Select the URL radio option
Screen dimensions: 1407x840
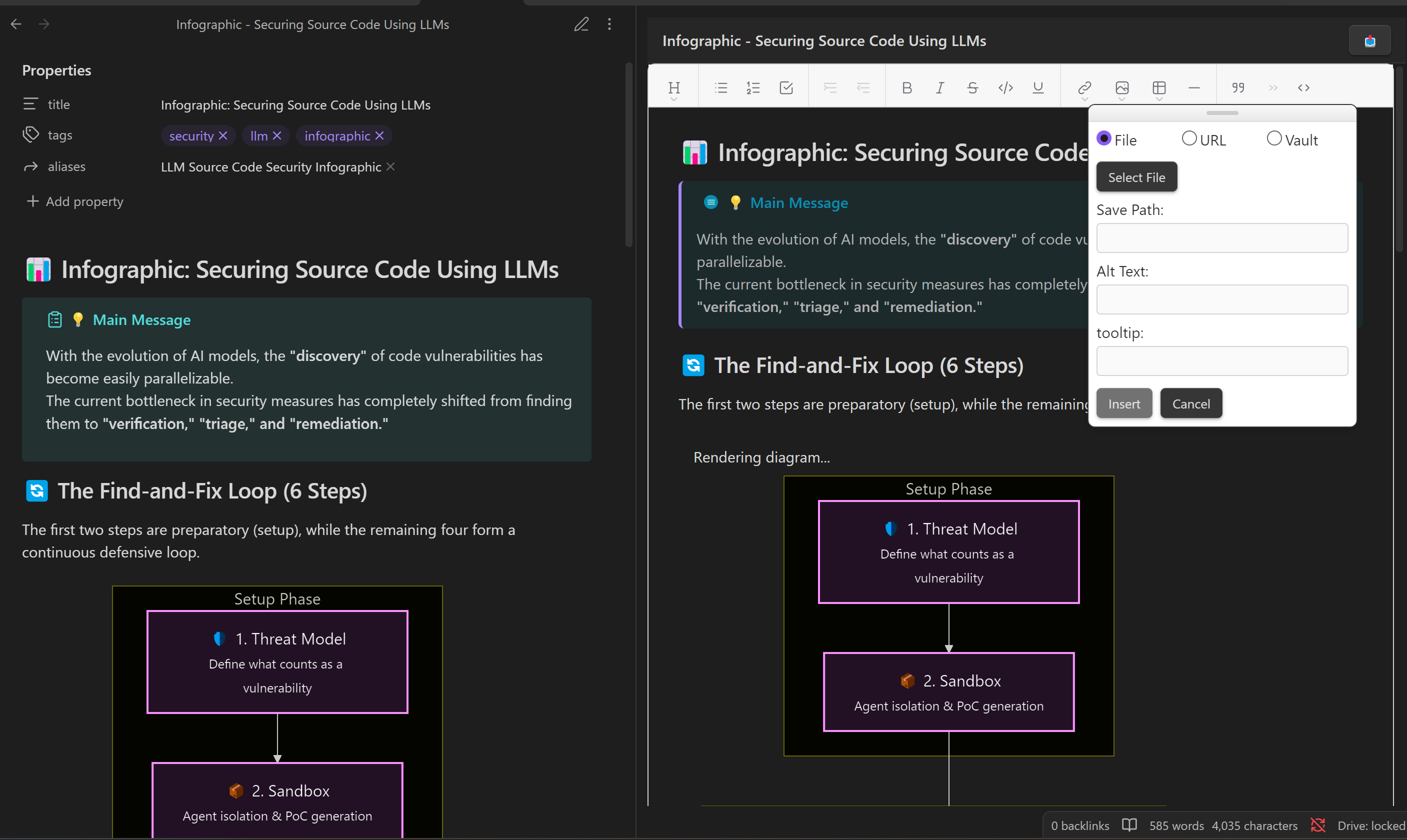(x=1189, y=138)
